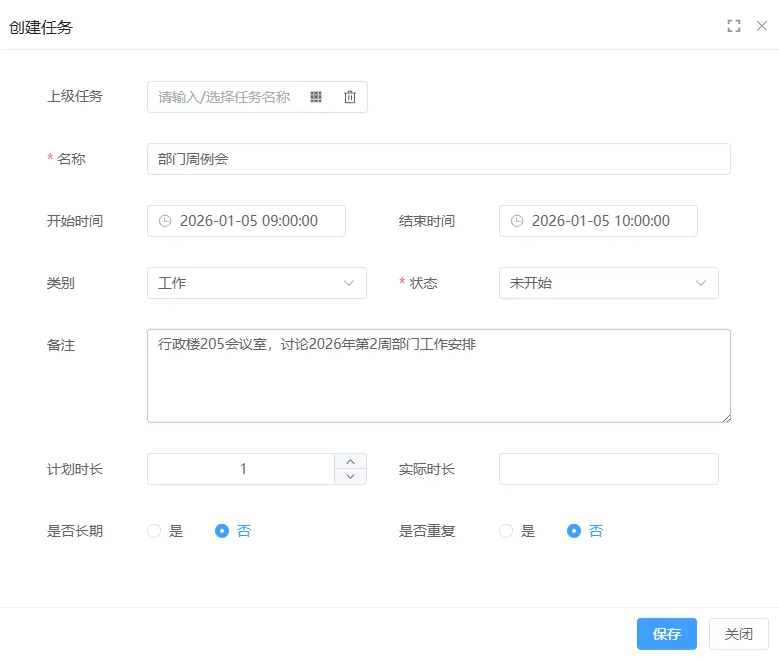Increase 计划时长 with the up arrow

click(350, 461)
